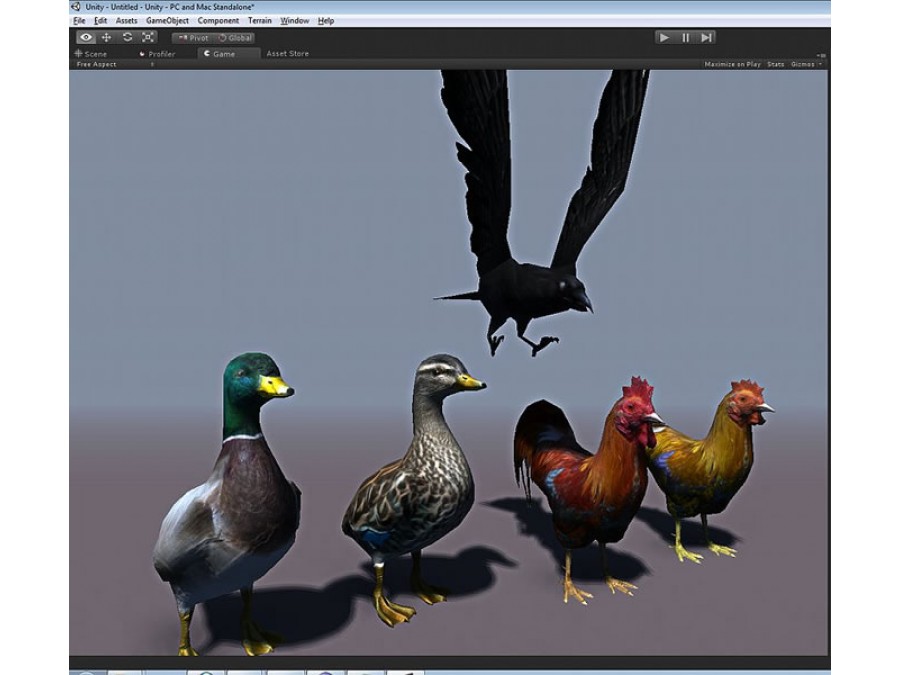The image size is (900, 675).
Task: Open the Terrain menu
Action: click(x=259, y=21)
